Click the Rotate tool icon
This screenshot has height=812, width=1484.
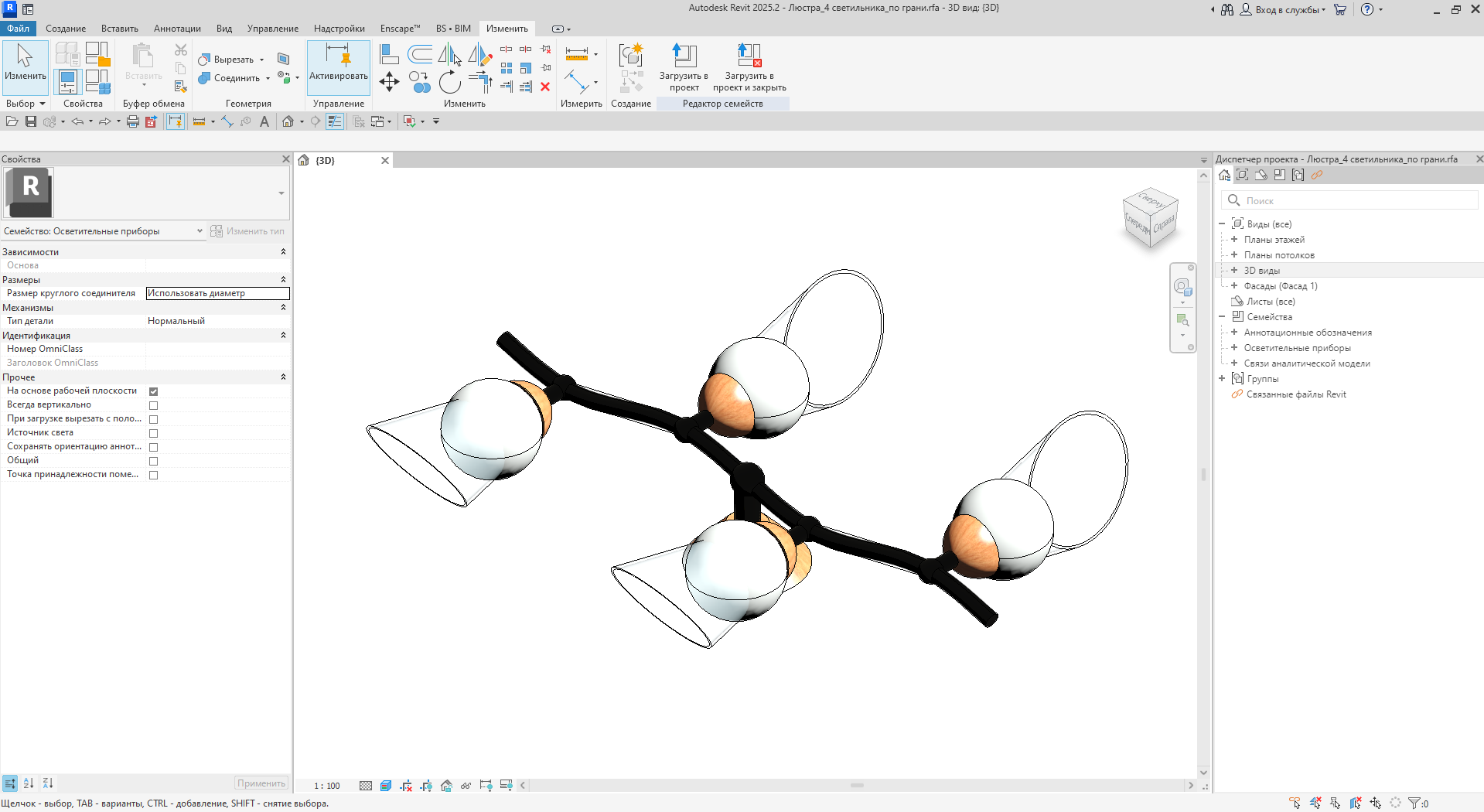point(449,82)
